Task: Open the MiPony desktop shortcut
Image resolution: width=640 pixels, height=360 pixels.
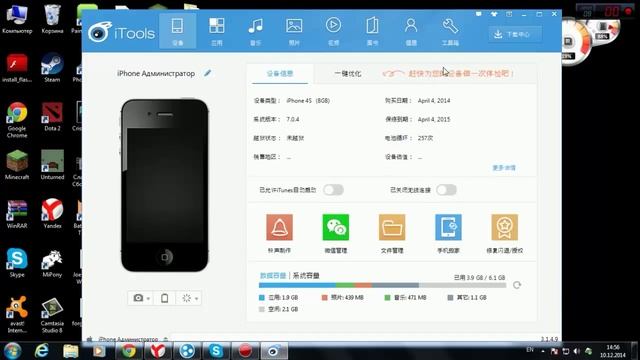Action: coord(52,263)
